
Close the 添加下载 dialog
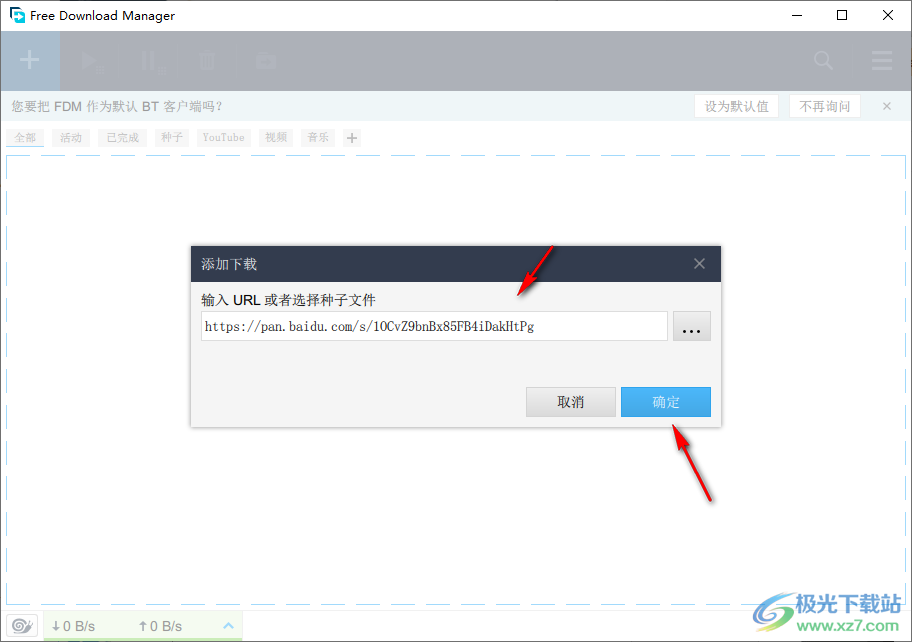(x=699, y=264)
